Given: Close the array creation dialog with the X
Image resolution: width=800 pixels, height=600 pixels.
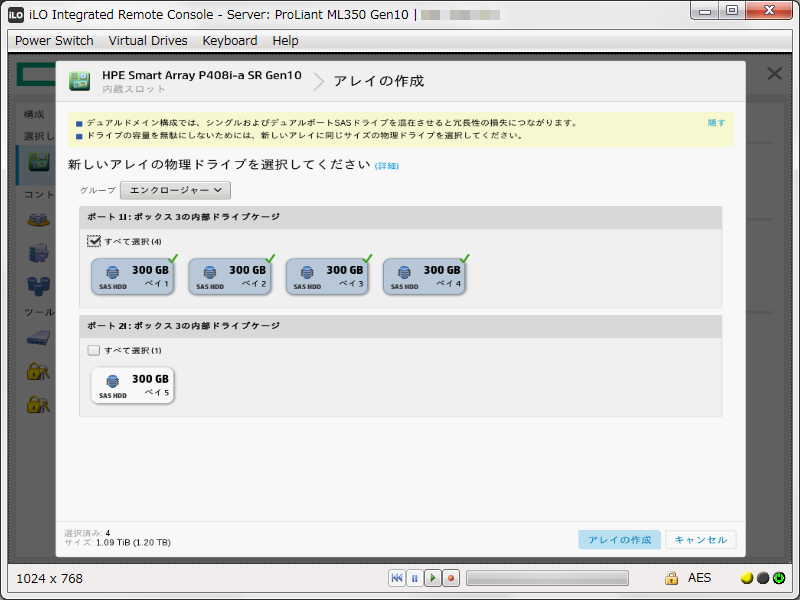Looking at the screenshot, I should pos(773,74).
